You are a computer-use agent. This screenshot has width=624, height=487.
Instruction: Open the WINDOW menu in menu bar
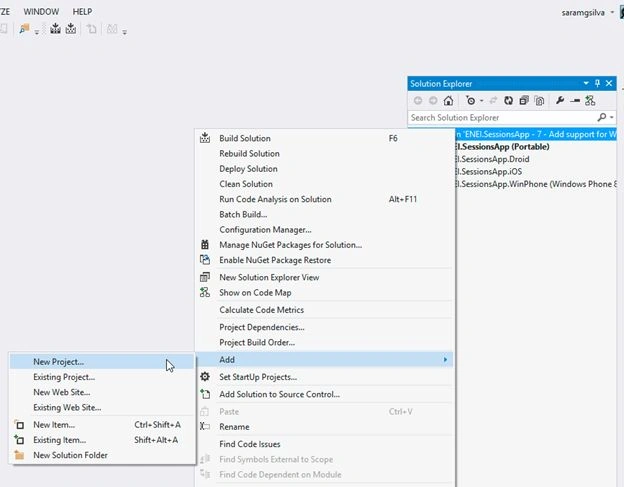pos(41,12)
